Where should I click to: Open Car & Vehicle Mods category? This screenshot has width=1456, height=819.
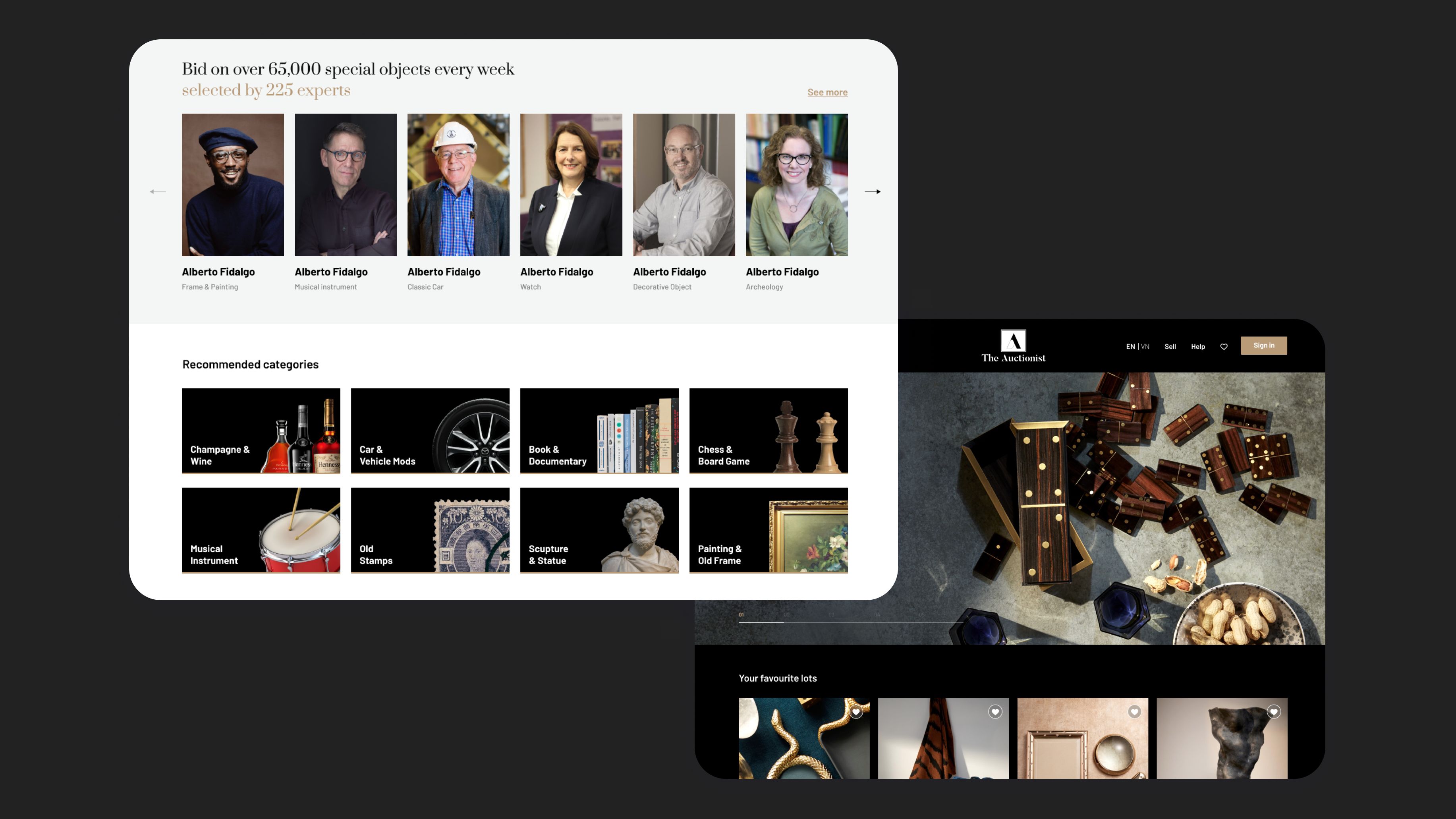430,431
